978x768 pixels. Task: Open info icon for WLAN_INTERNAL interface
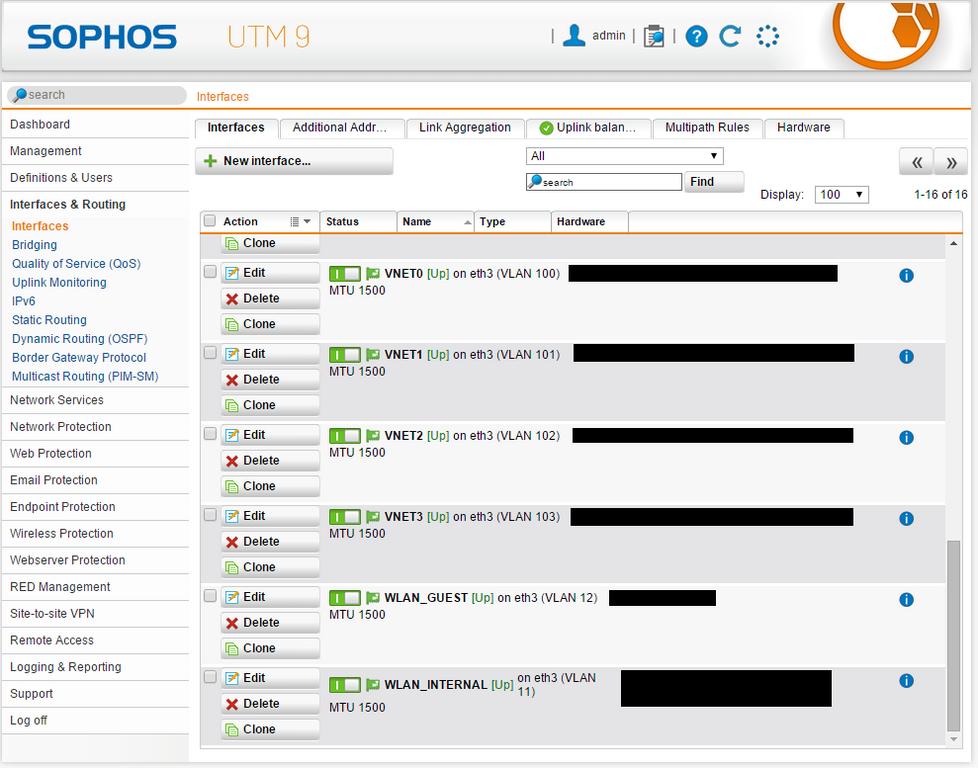[x=906, y=681]
